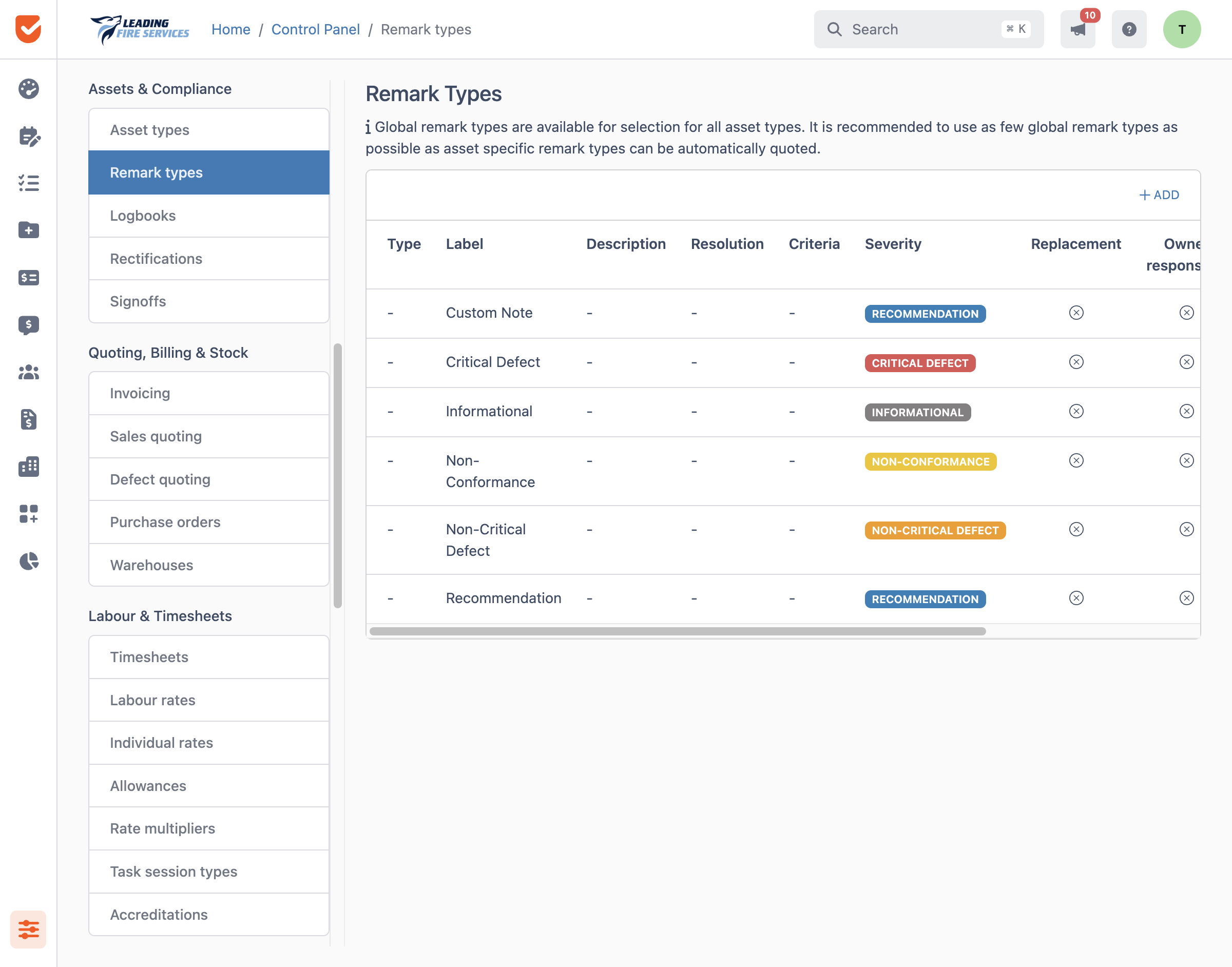This screenshot has width=1232, height=967.
Task: Open the building properties icon in sidebar
Action: 28,467
